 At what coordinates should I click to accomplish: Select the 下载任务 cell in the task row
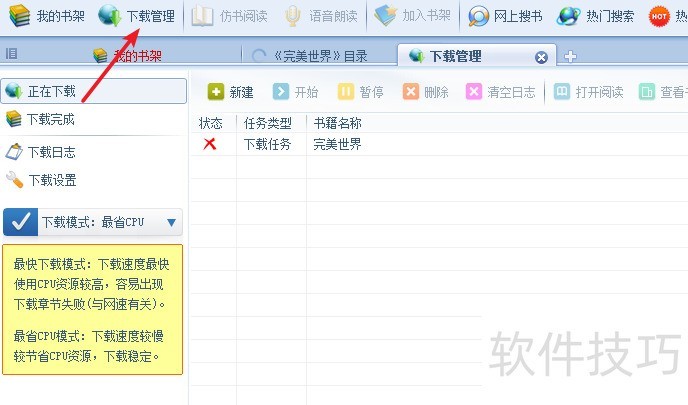click(x=268, y=144)
